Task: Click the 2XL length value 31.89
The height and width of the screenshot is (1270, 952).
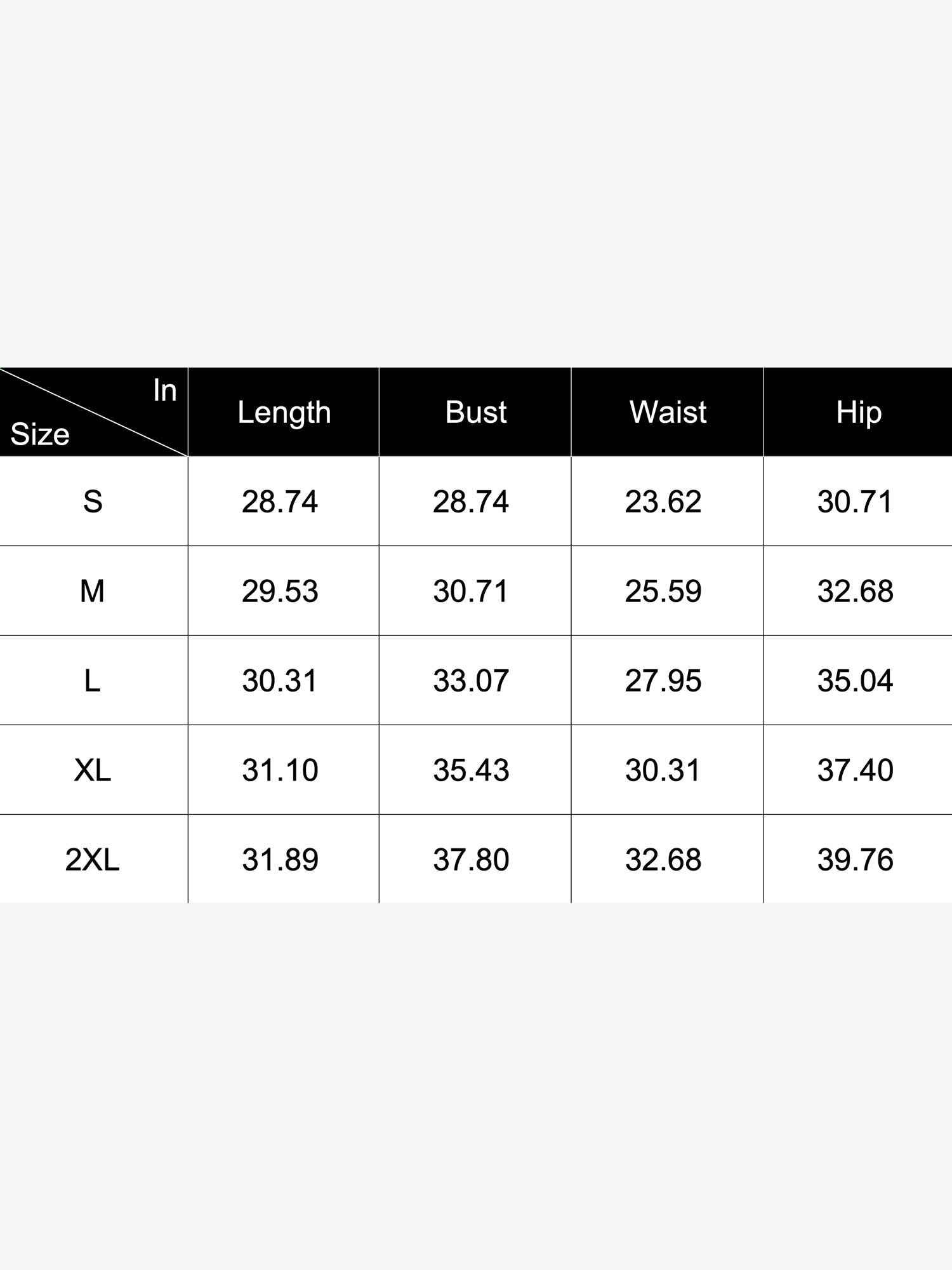Action: 280,860
